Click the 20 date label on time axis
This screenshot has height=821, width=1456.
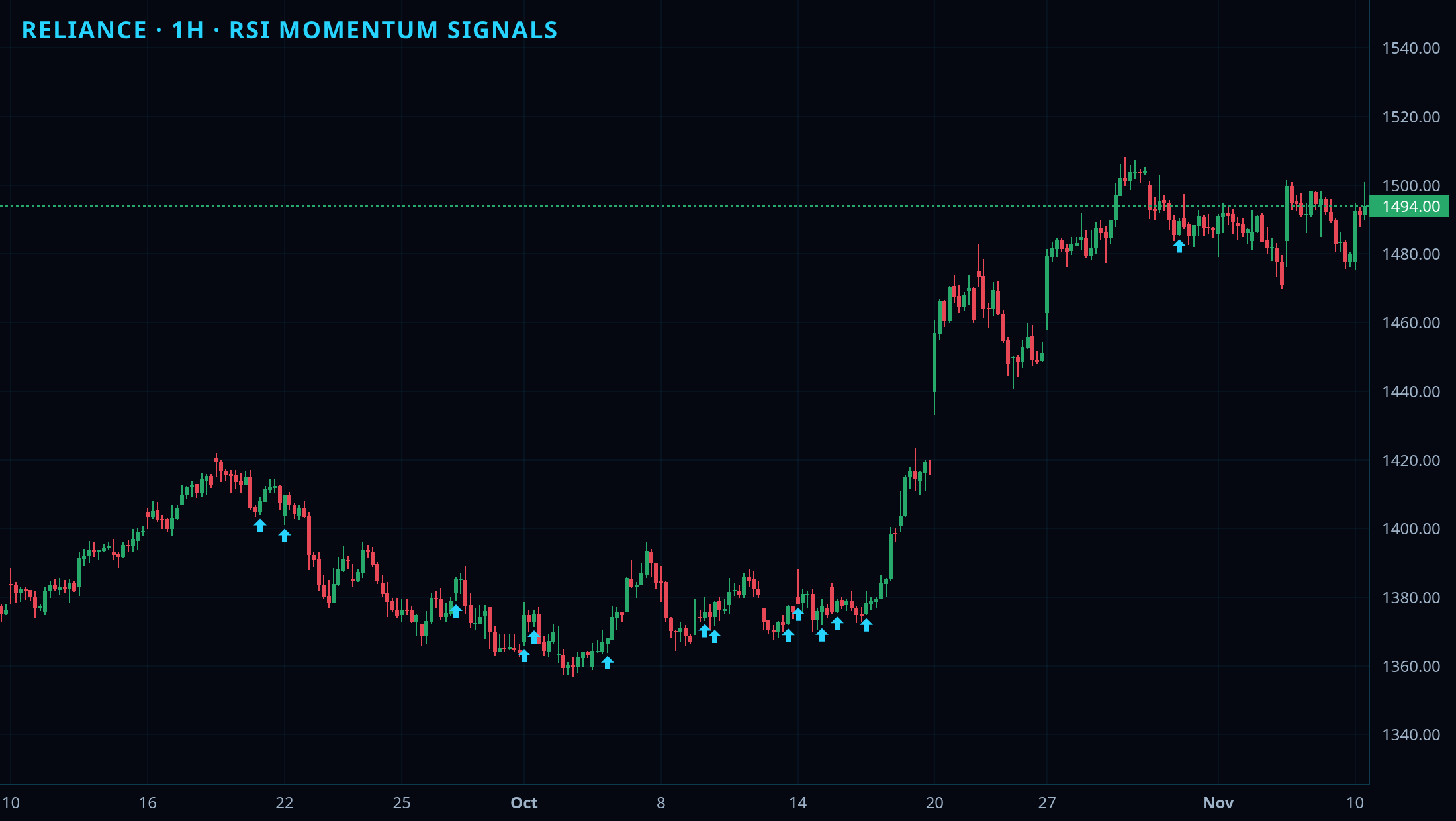[934, 803]
